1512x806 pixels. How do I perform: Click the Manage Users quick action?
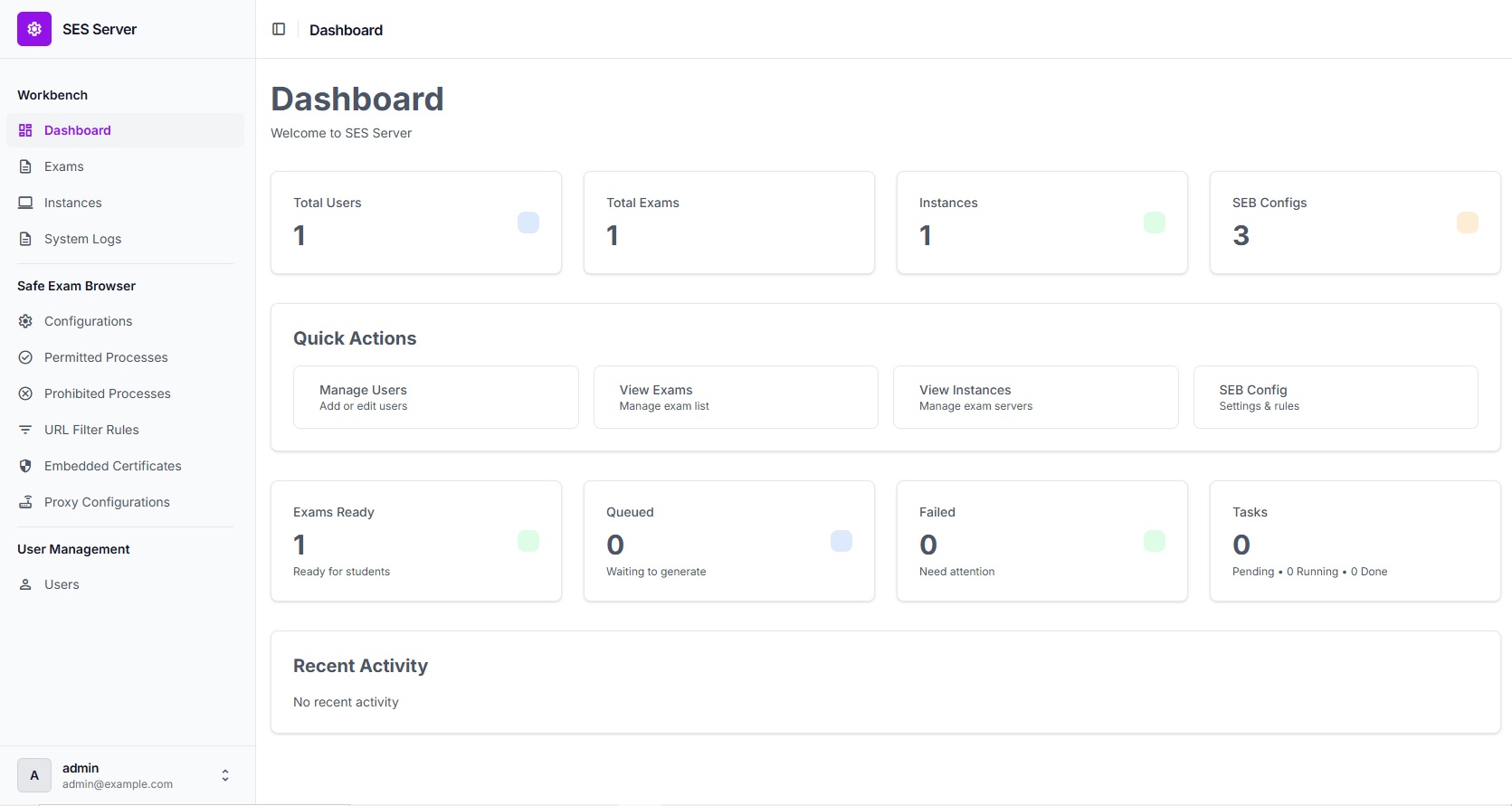click(x=435, y=397)
